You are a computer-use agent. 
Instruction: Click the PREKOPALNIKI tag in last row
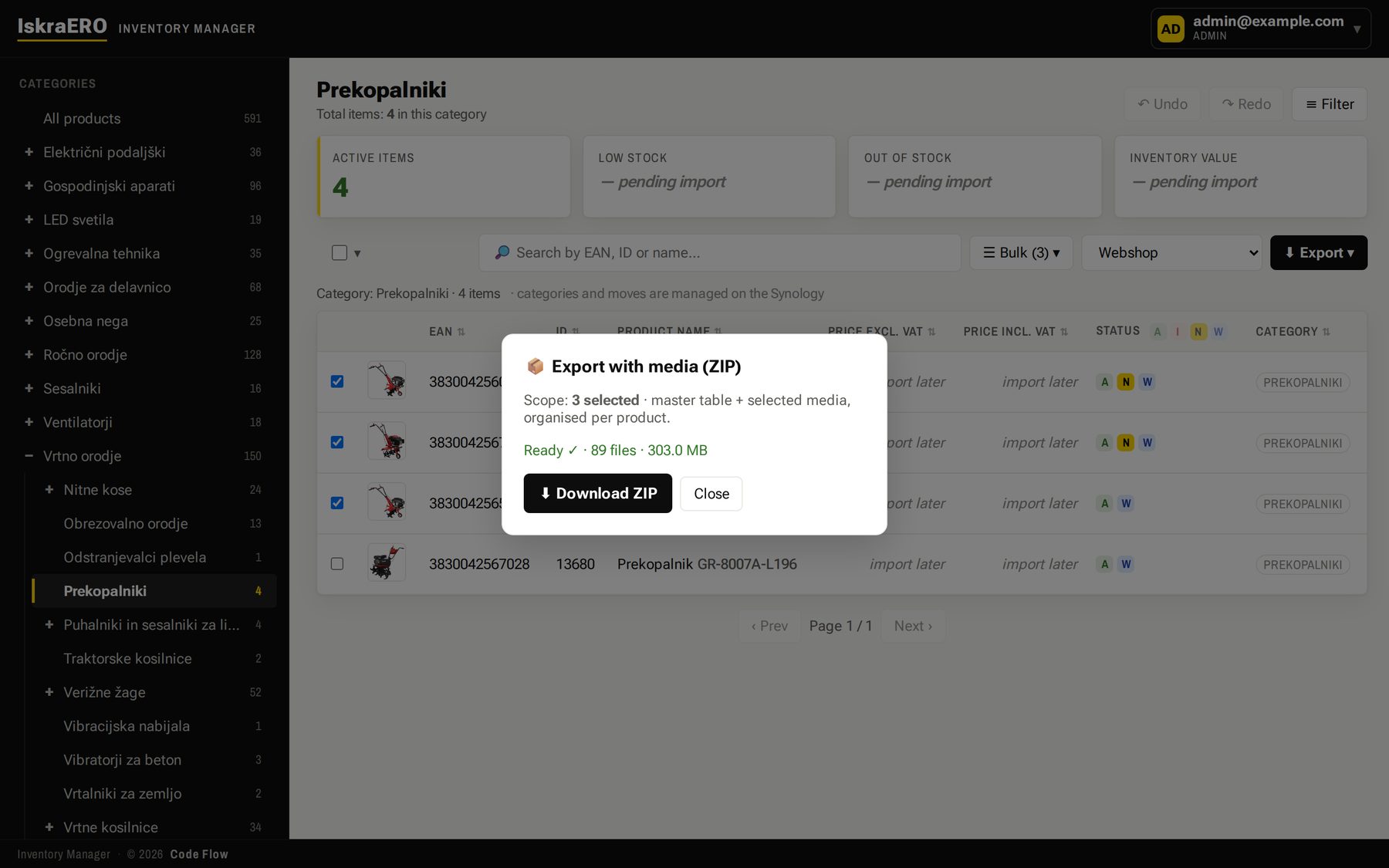[1303, 565]
